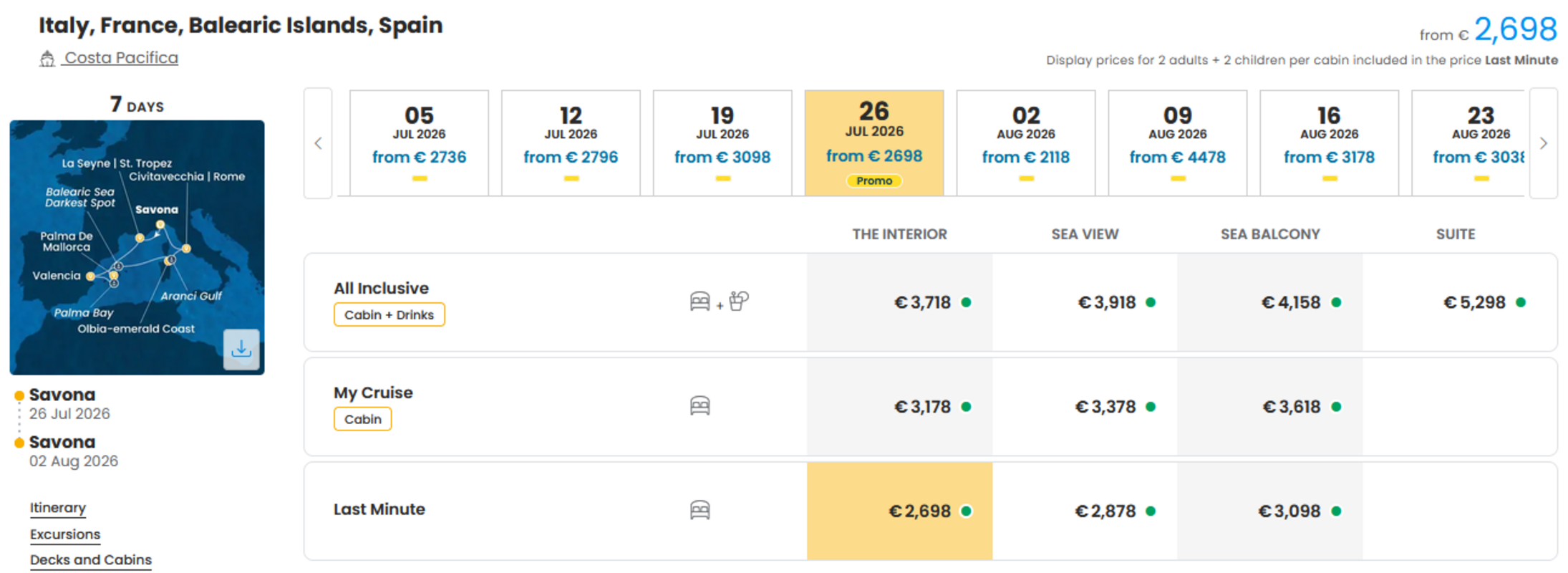The height and width of the screenshot is (573, 1568).
Task: Click the All Inclusive fare name
Action: click(x=381, y=288)
